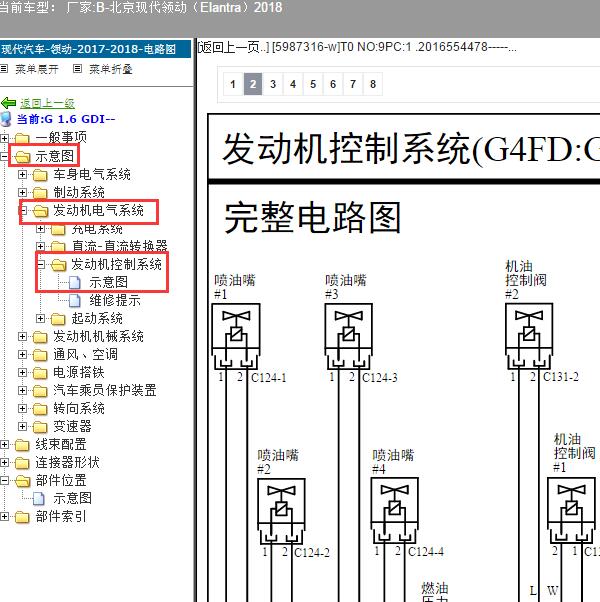This screenshot has height=602, width=600.
Task: Go to page 5 of diagram
Action: coord(313,84)
